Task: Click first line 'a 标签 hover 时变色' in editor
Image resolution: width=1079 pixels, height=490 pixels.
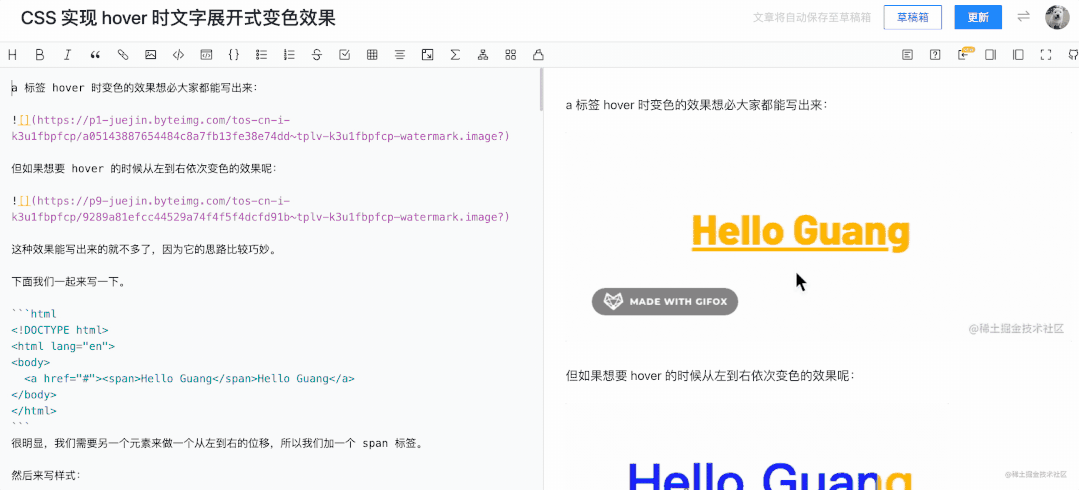Action: pos(135,88)
